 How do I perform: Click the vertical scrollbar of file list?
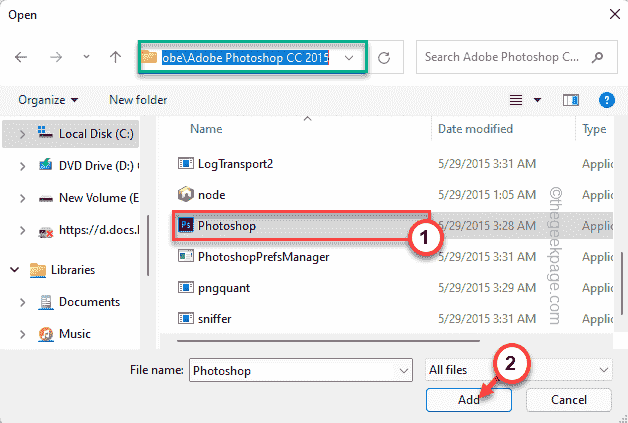click(x=622, y=284)
